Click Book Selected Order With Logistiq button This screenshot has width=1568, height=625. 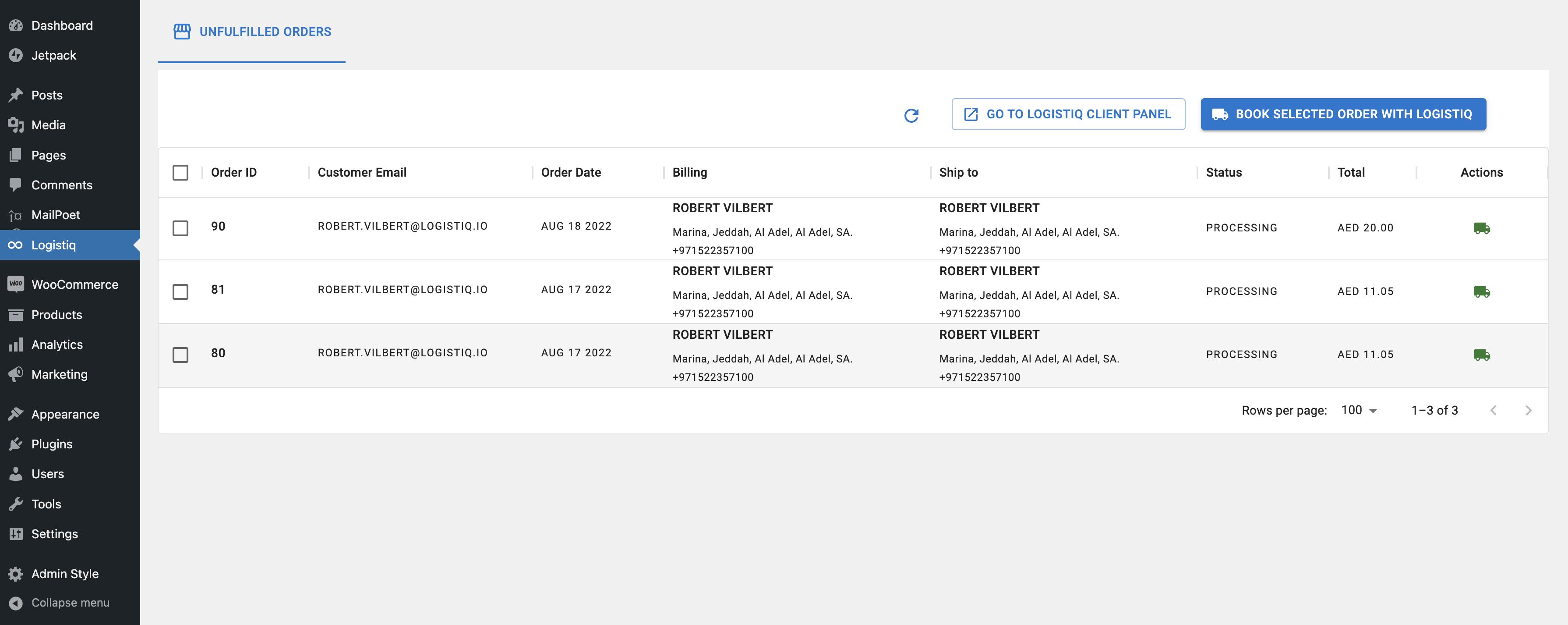1343,114
